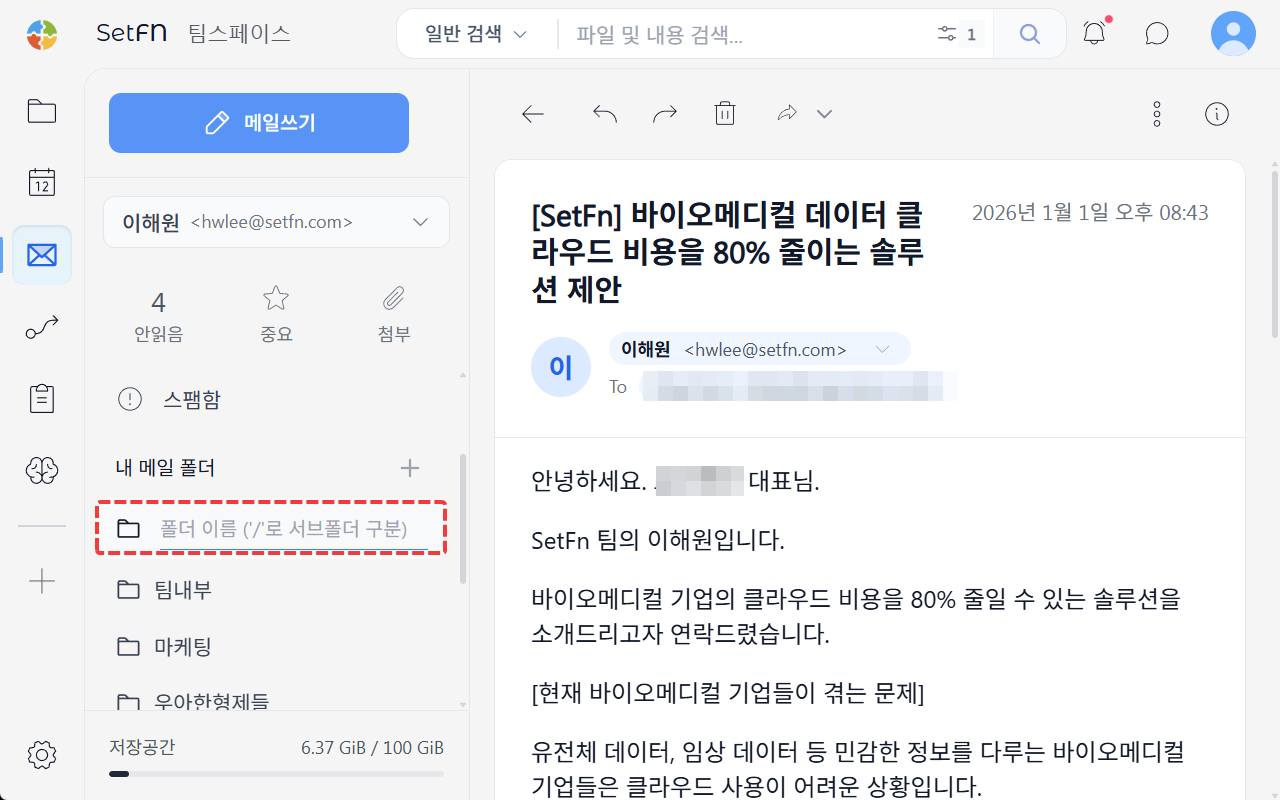Click the 내 메일 폴더 section header

(165, 468)
